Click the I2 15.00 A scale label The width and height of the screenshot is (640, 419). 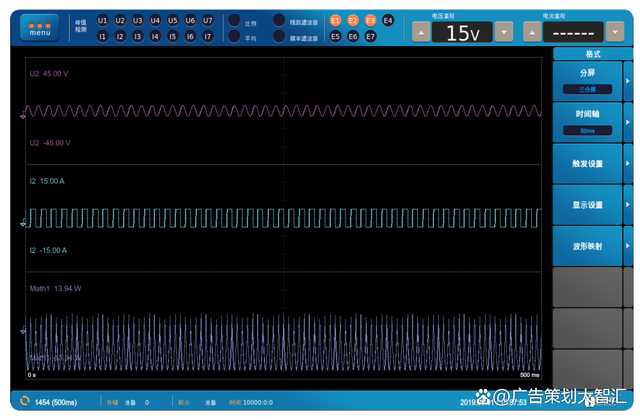point(47,181)
